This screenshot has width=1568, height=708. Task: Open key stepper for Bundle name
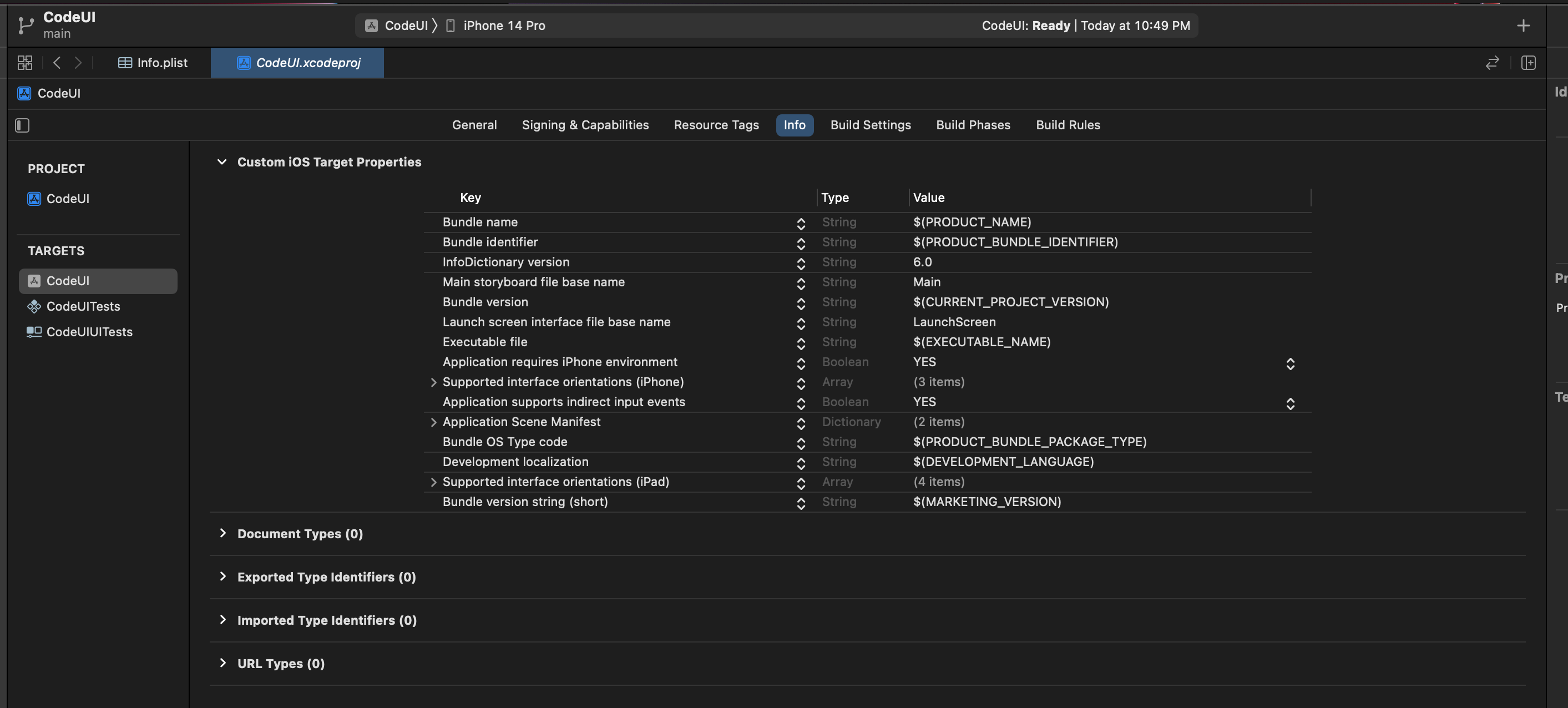(801, 224)
